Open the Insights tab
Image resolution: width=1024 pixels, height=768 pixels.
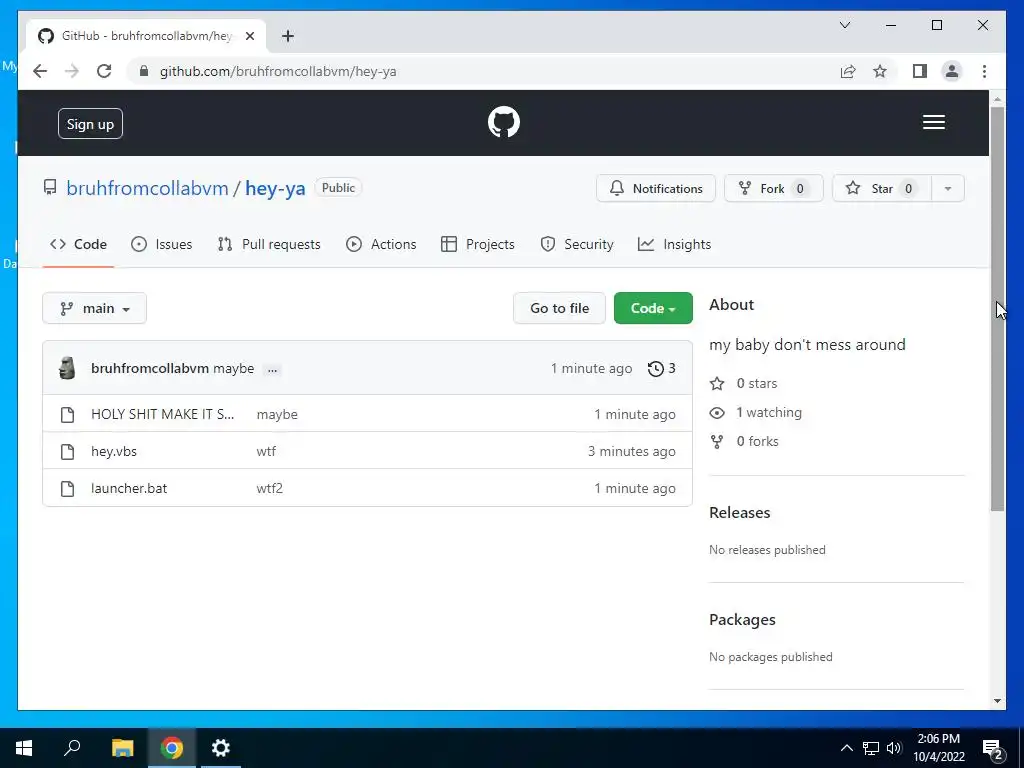[675, 244]
